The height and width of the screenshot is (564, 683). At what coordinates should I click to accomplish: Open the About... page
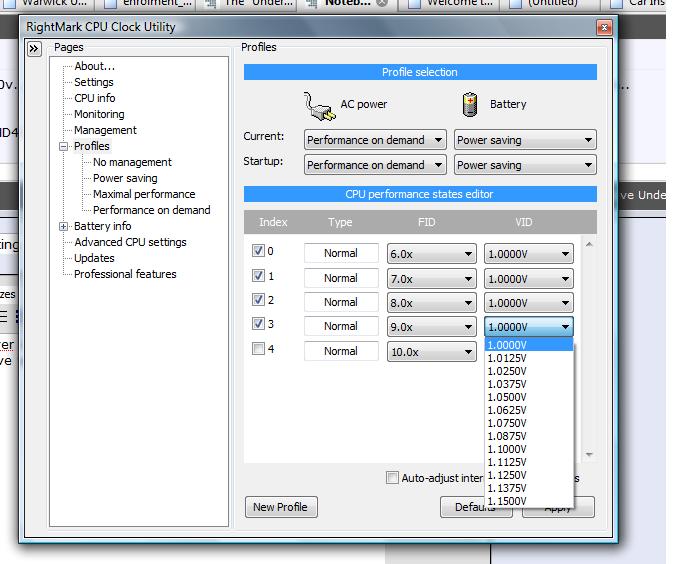(x=95, y=66)
